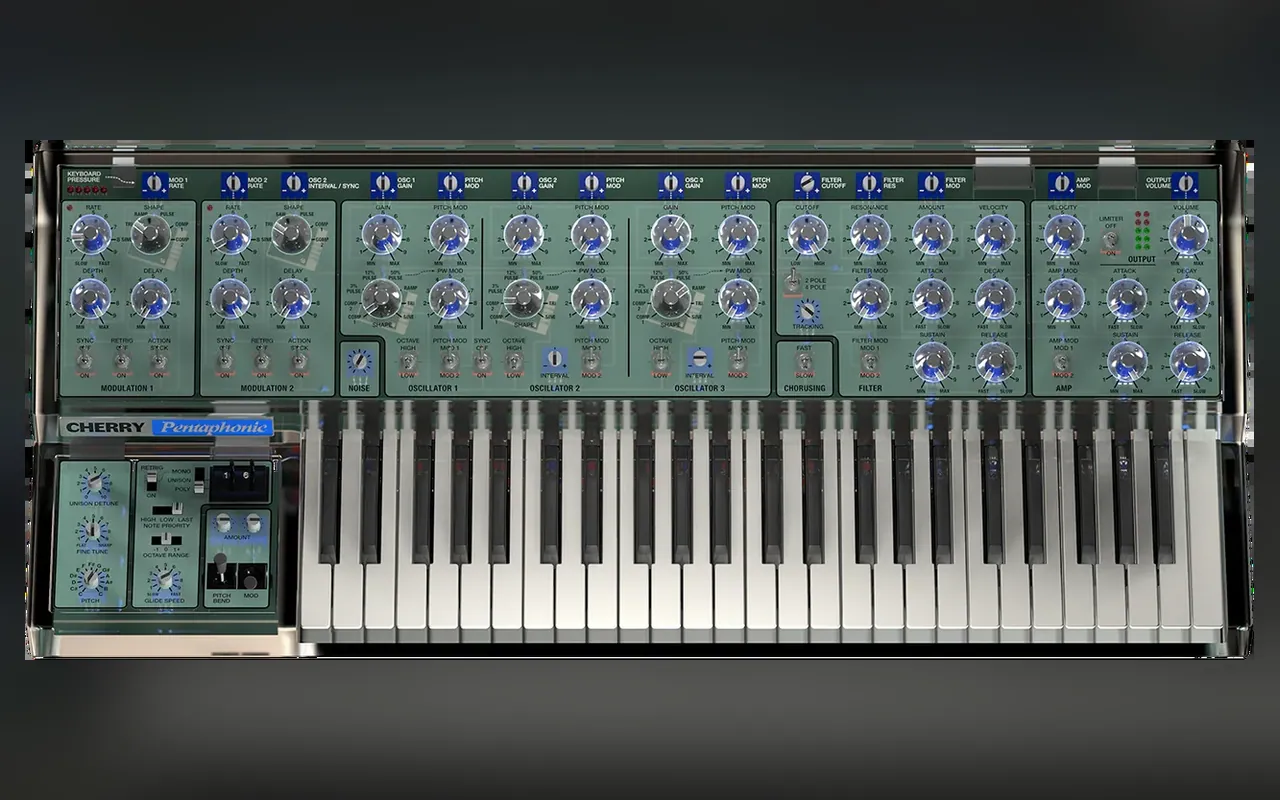
Task: Toggle Oscillator 2 OCTAVE high/low switch
Action: (514, 362)
